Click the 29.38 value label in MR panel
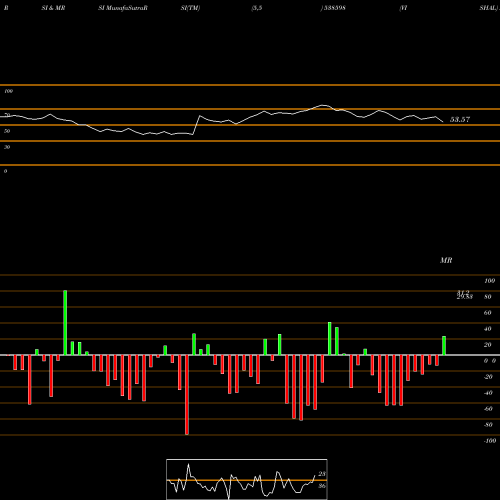 (x=465, y=297)
